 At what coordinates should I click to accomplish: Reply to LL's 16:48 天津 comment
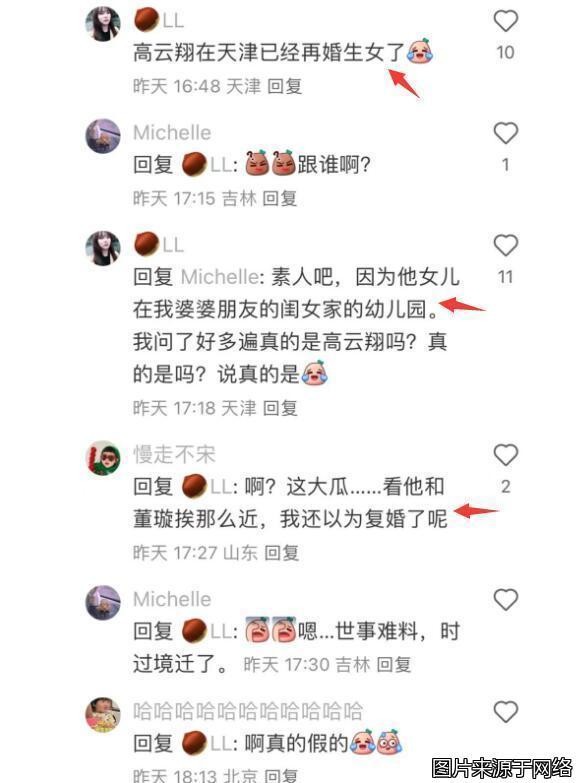click(x=284, y=86)
